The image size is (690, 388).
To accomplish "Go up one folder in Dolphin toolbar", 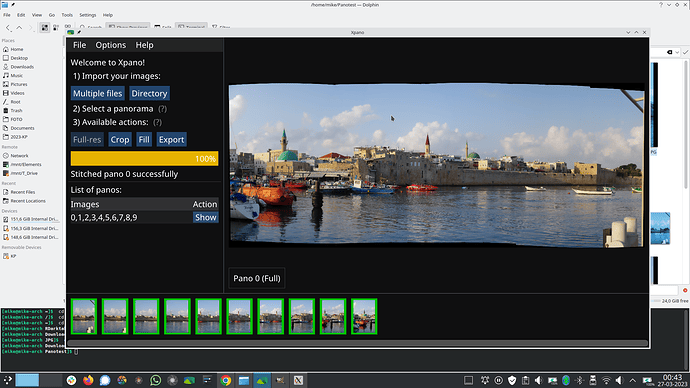I will point(19,27).
